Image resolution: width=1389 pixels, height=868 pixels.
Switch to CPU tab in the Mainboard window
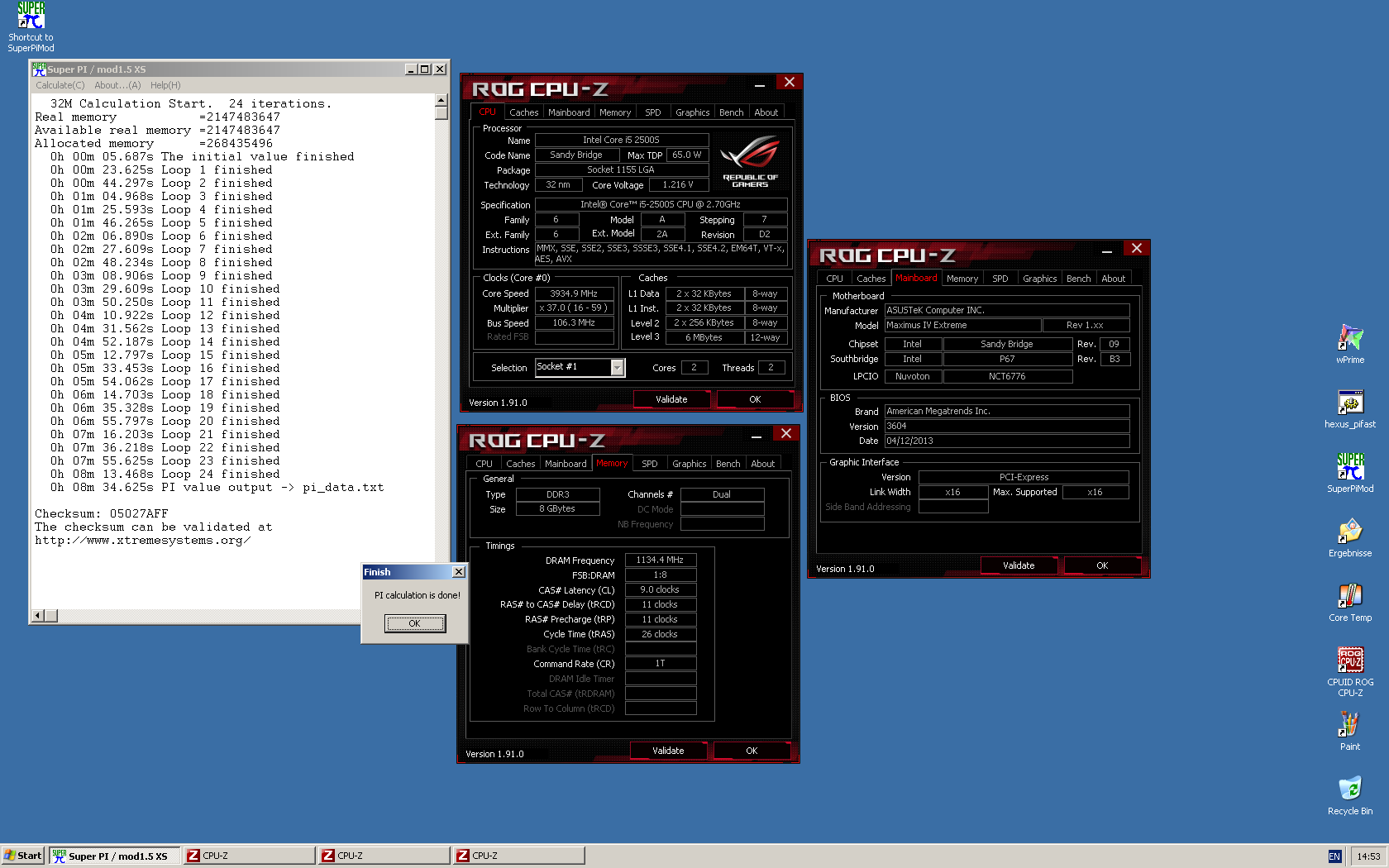click(x=834, y=279)
